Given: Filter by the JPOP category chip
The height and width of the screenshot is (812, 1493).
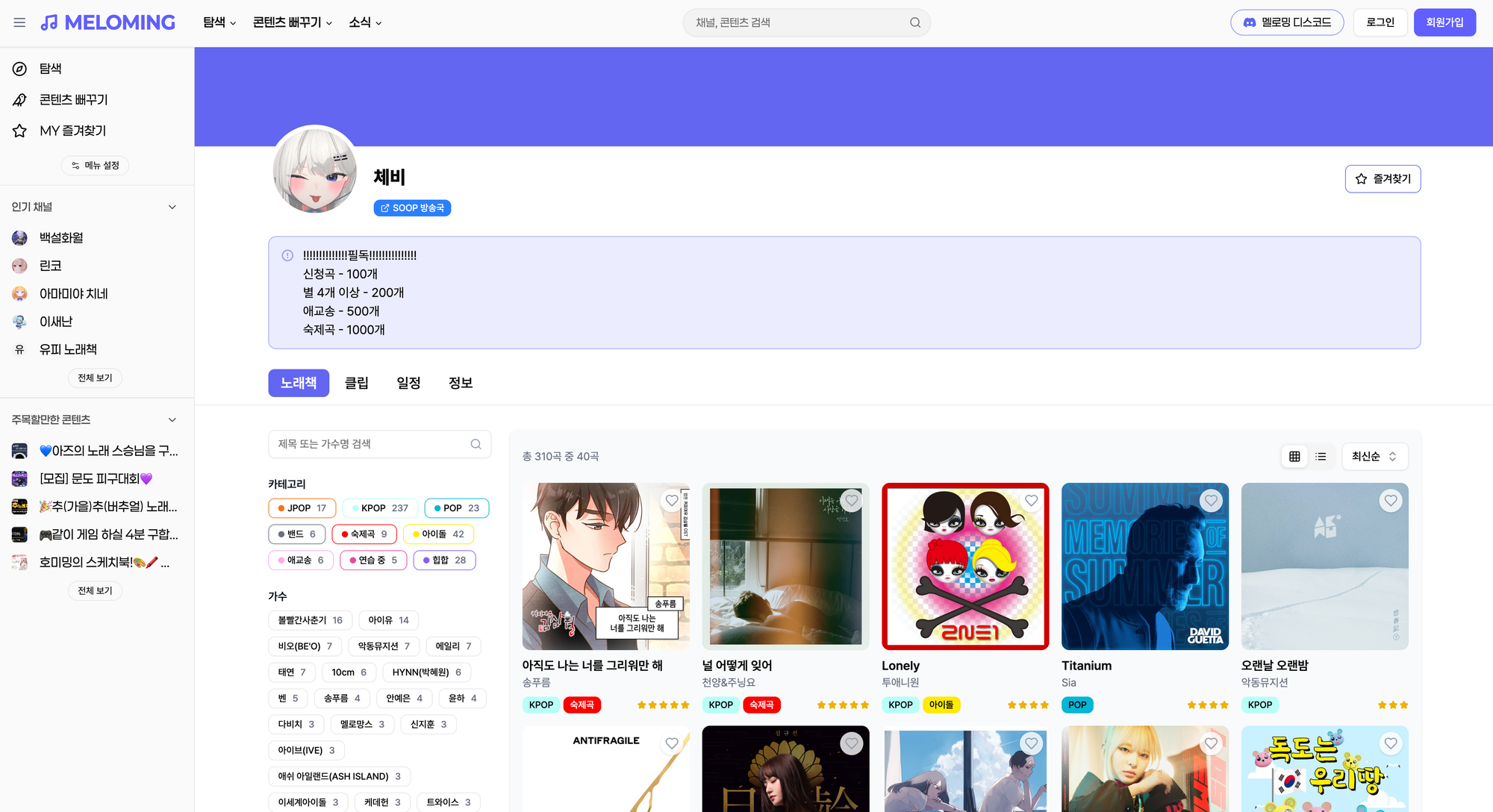Looking at the screenshot, I should click(x=302, y=508).
